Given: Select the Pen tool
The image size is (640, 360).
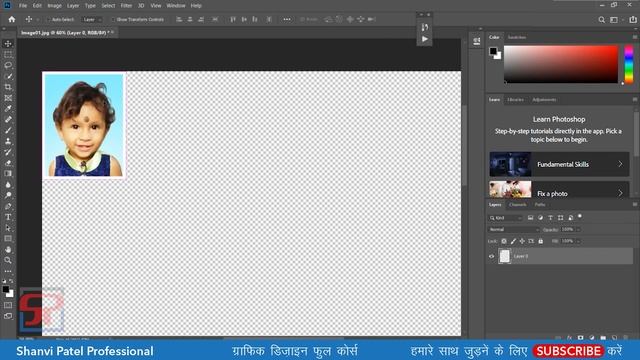Looking at the screenshot, I should [x=8, y=206].
